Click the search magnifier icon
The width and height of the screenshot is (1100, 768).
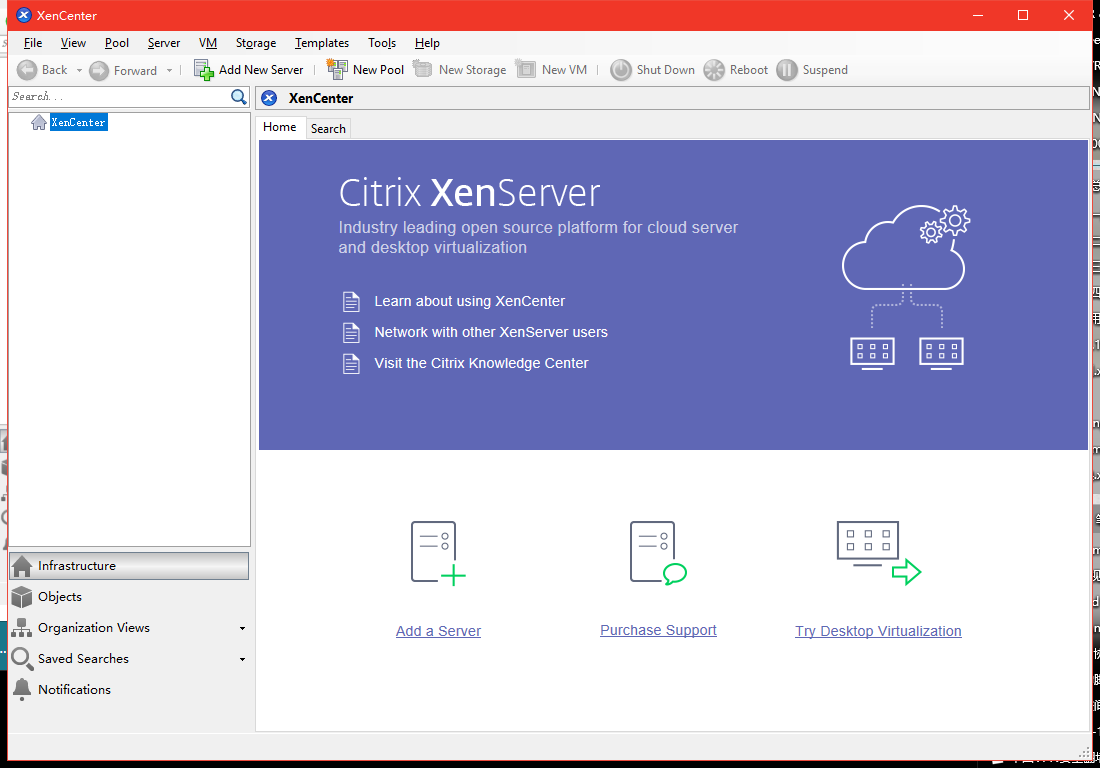239,97
